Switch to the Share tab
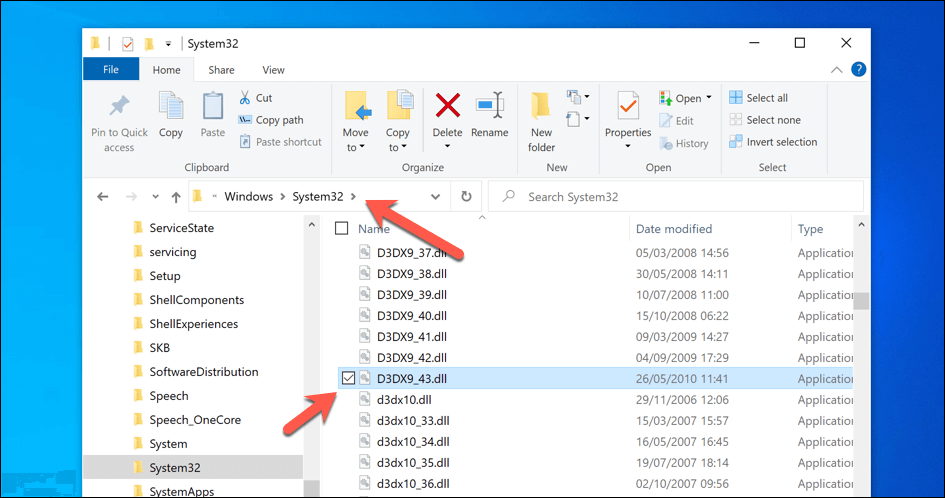Viewport: 945px width, 498px height. (221, 70)
